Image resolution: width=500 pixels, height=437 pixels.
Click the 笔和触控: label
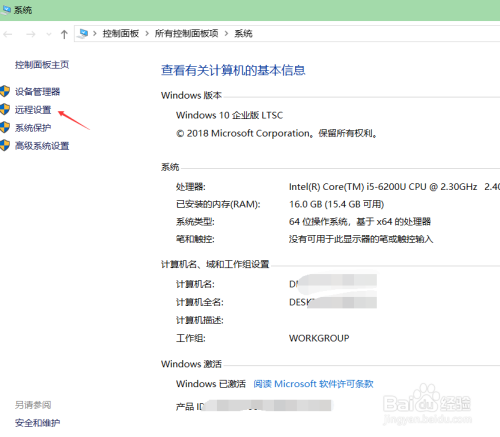pyautogui.click(x=195, y=239)
